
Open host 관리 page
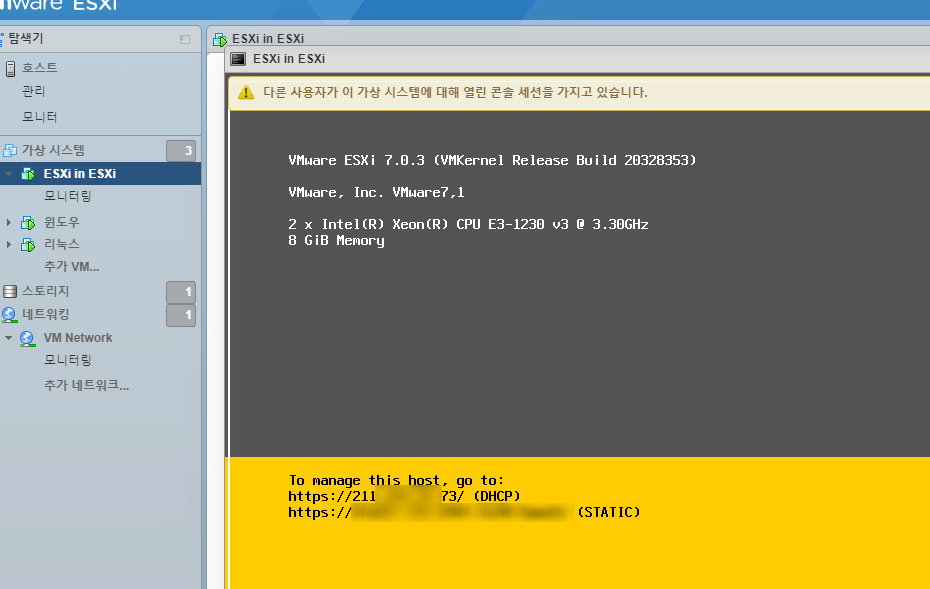click(x=34, y=91)
